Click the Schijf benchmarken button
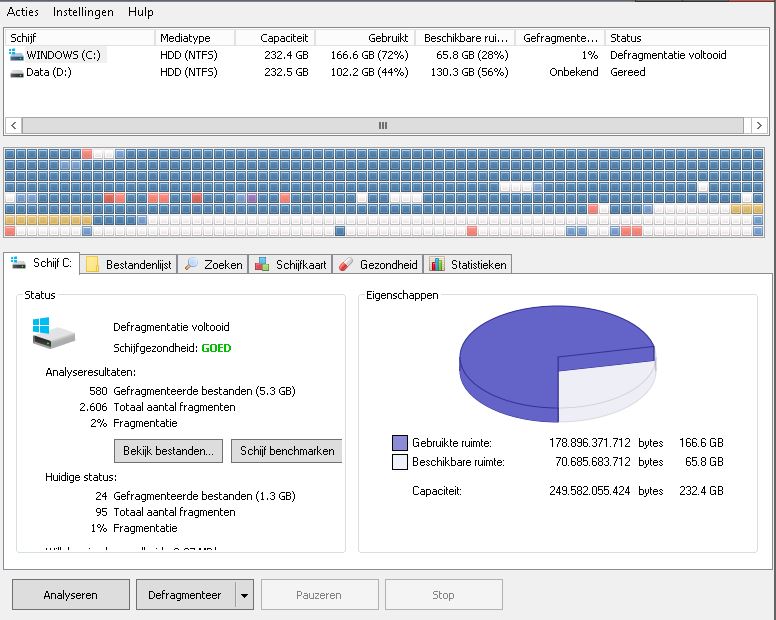 click(286, 451)
